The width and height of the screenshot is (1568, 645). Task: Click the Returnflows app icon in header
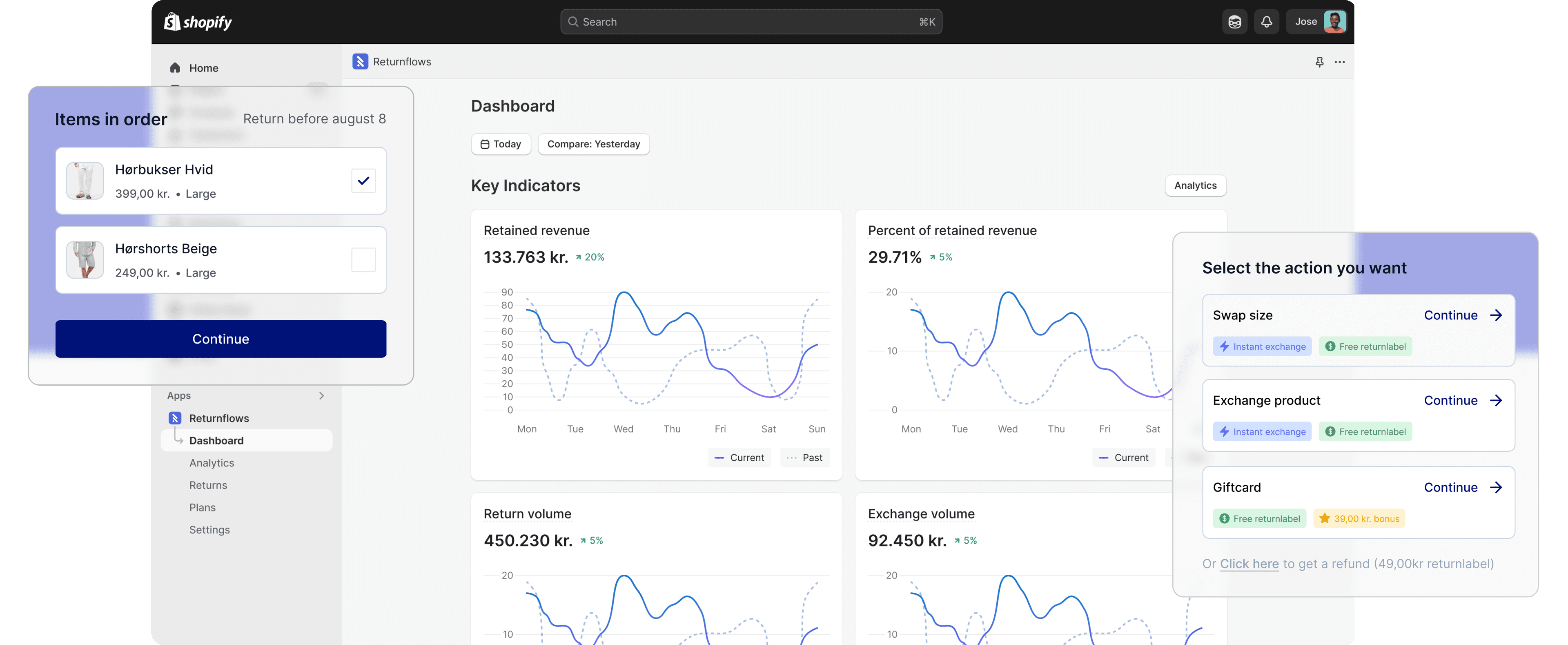(x=360, y=62)
